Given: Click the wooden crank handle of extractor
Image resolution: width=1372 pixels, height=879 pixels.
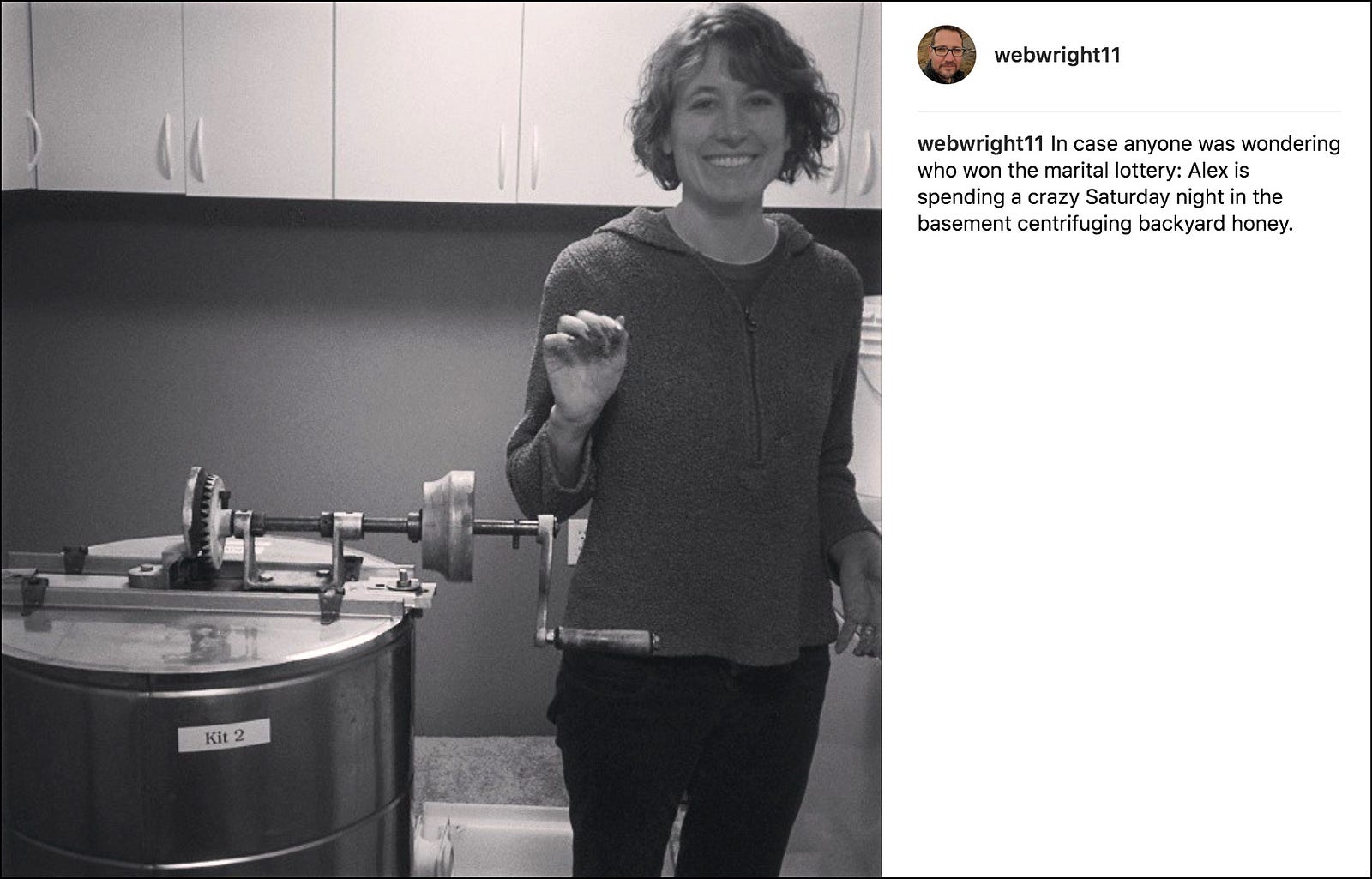Looking at the screenshot, I should (x=606, y=640).
